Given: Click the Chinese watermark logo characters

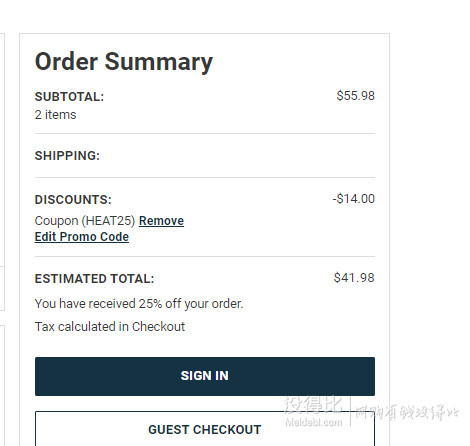Looking at the screenshot, I should tap(313, 405).
